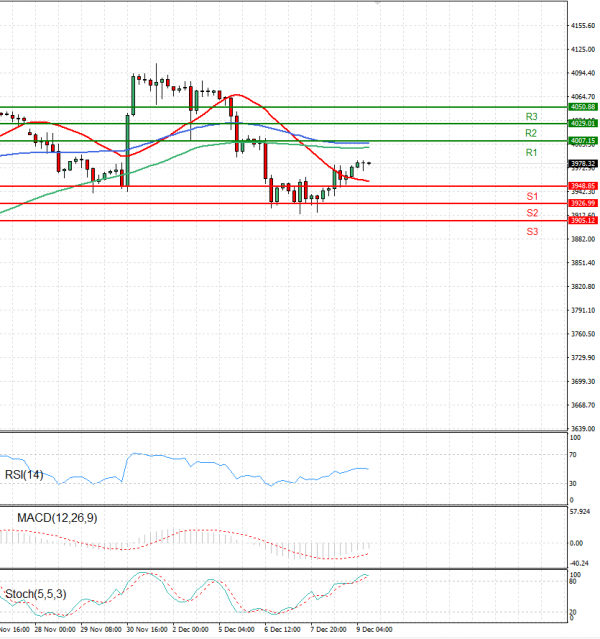The image size is (600, 639).
Task: Click the green 4029.01 price tag
Action: (x=583, y=123)
